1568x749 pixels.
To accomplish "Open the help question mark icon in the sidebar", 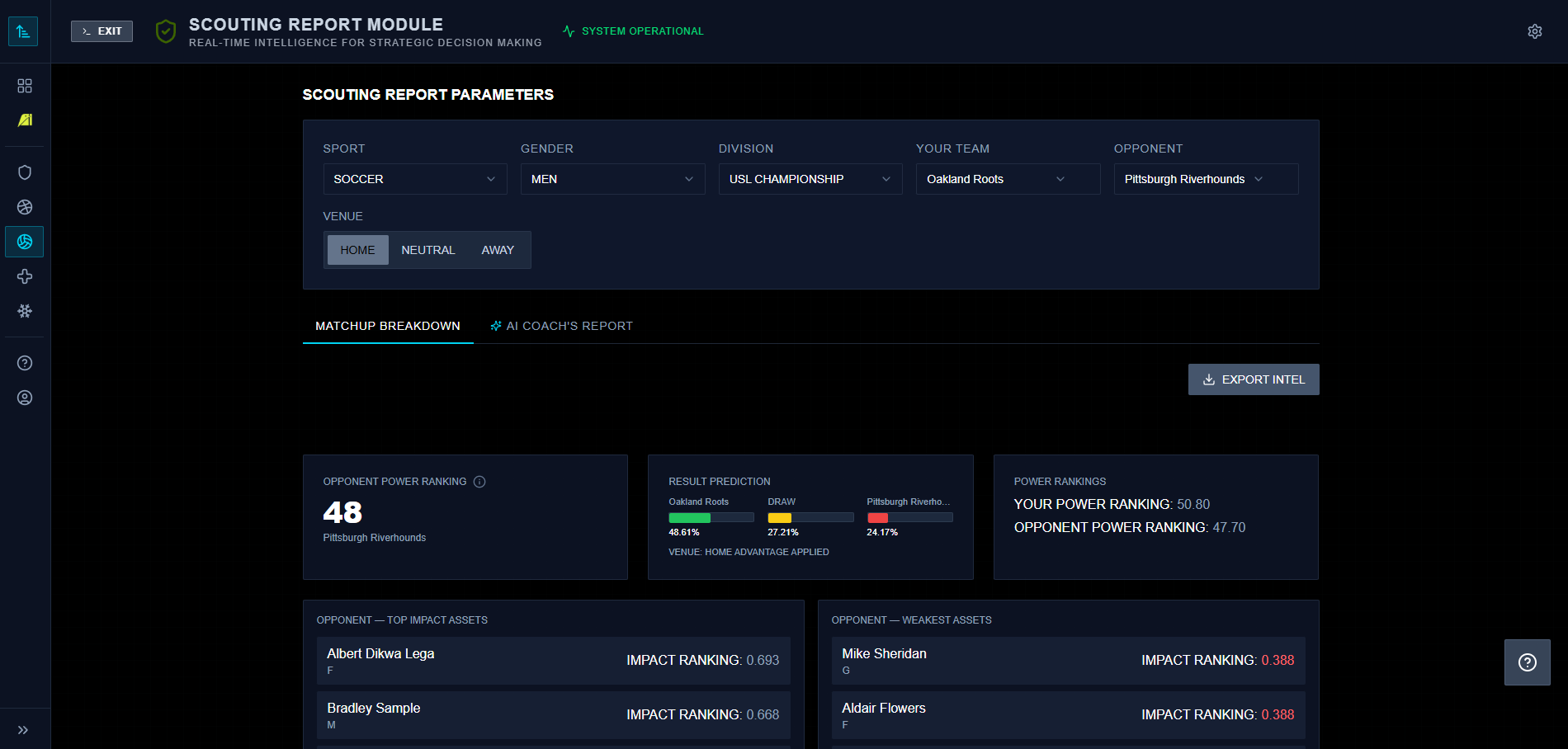I will 25,363.
